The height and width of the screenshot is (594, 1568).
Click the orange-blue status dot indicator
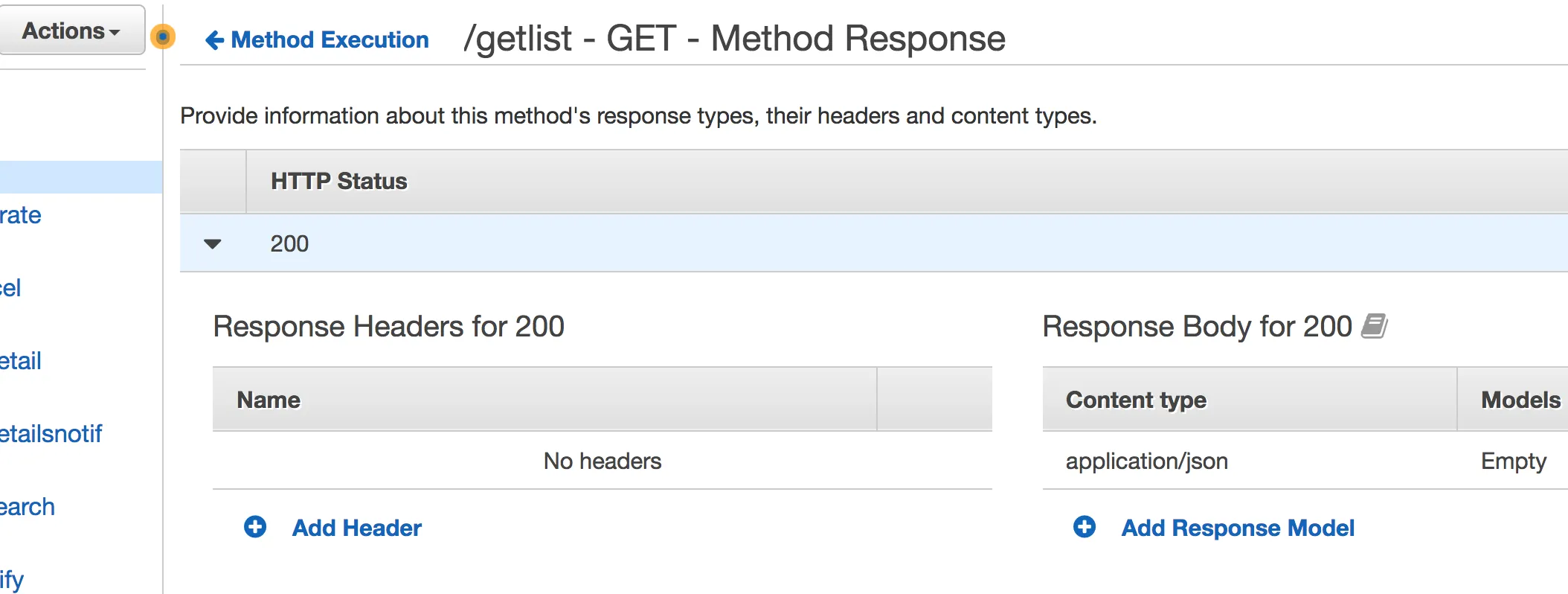162,36
